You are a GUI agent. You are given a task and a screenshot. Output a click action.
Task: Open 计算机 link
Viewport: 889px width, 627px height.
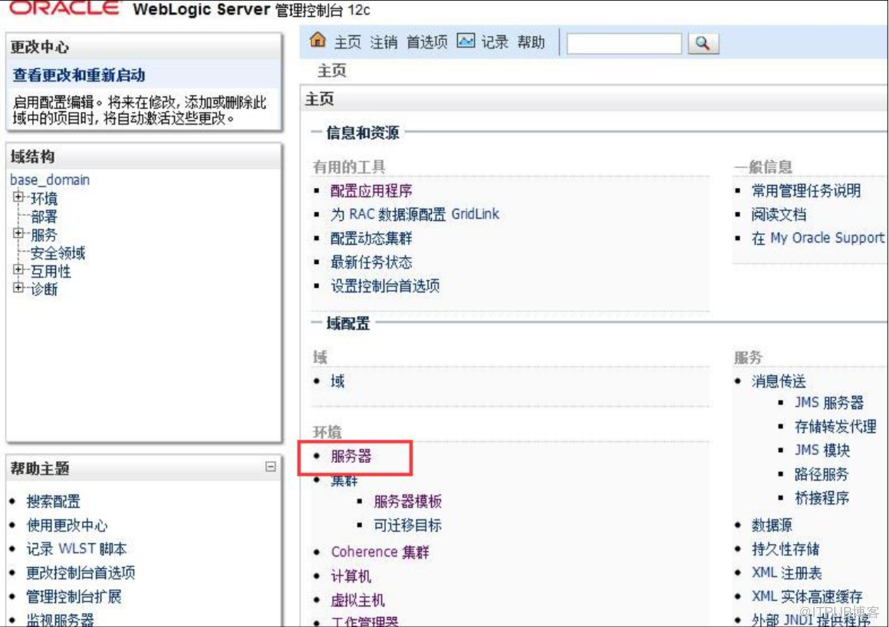(351, 576)
